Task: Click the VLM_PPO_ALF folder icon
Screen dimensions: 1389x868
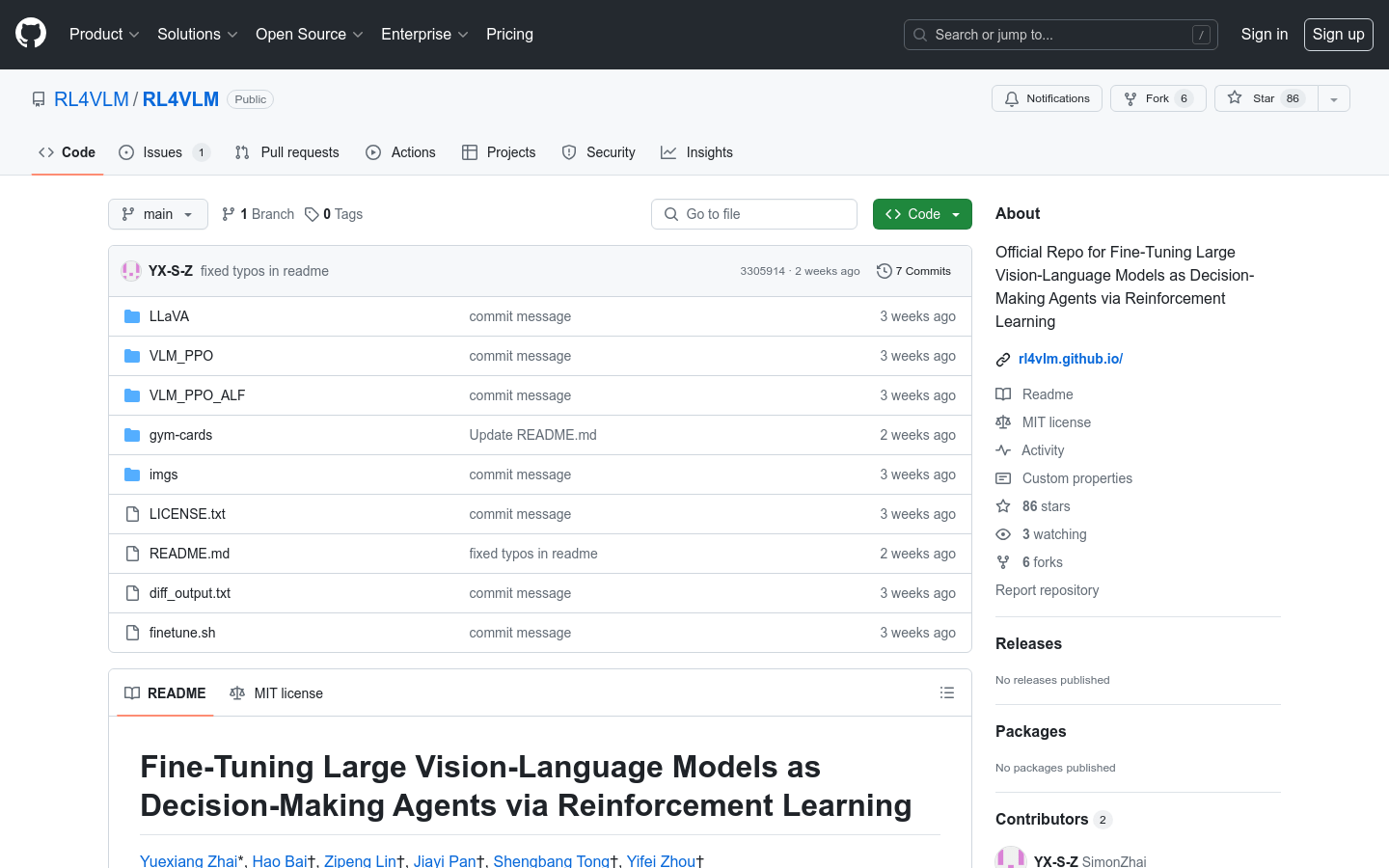Action: (132, 395)
